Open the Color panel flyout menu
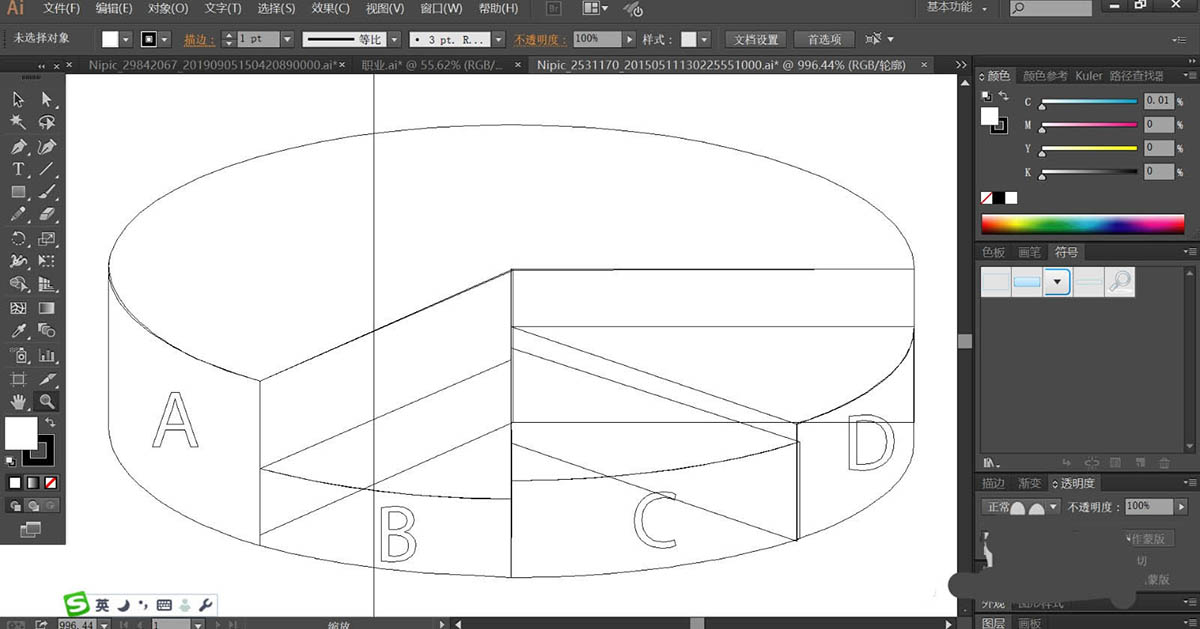Screen dimensions: 1200x629 click(1188, 75)
